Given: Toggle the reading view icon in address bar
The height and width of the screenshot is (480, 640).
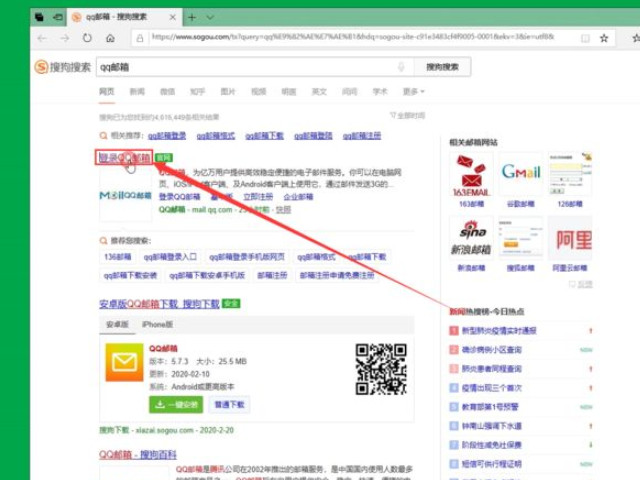Looking at the screenshot, I should pos(585,38).
